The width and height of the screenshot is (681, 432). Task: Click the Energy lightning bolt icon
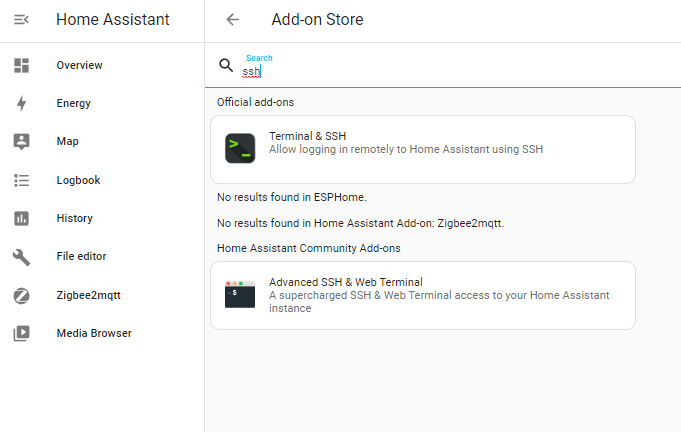tap(21, 103)
